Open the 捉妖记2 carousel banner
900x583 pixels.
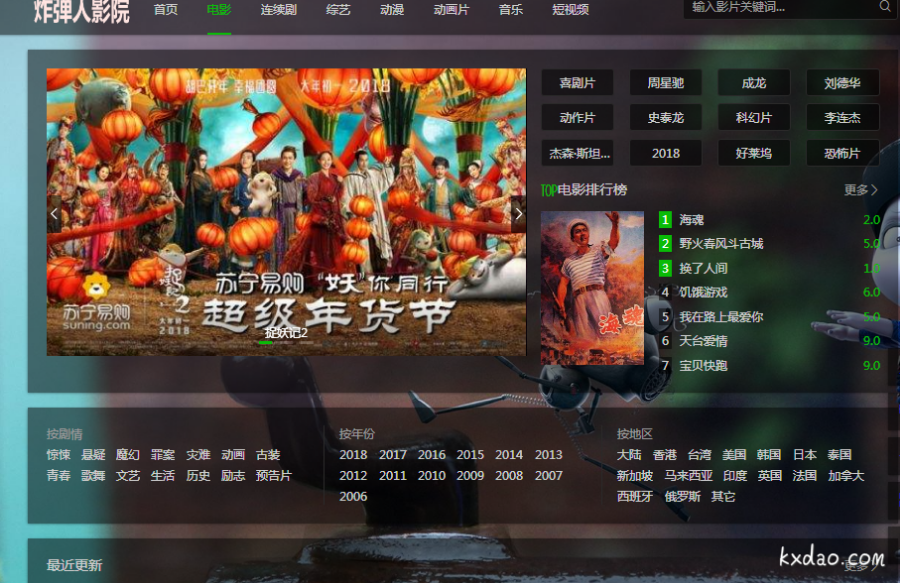pyautogui.click(x=286, y=212)
